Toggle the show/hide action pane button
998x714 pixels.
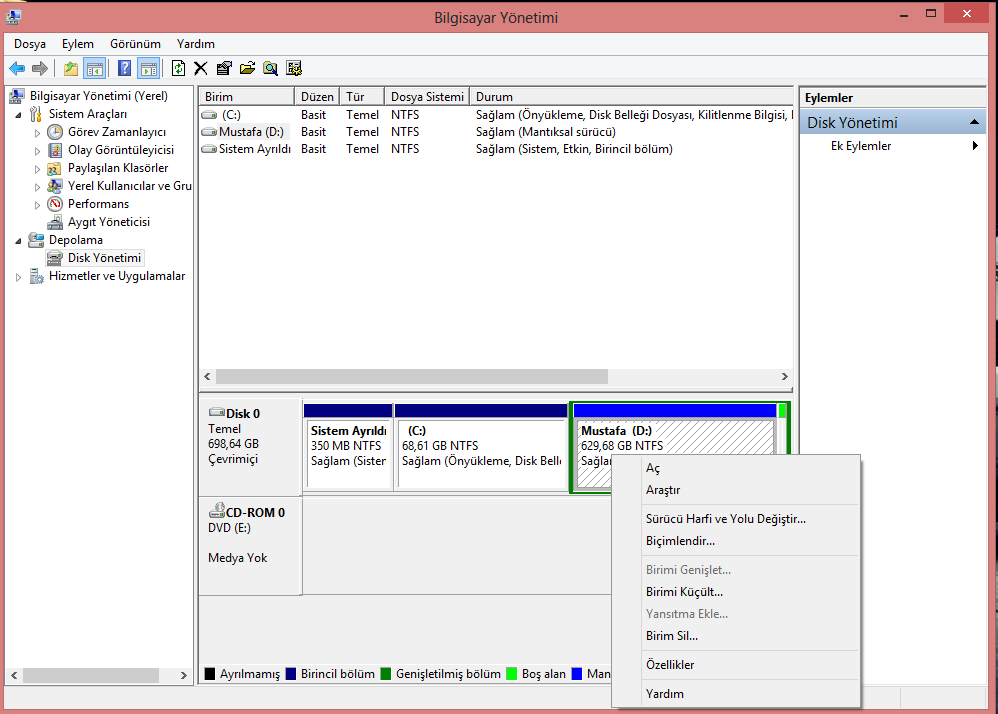pos(148,68)
